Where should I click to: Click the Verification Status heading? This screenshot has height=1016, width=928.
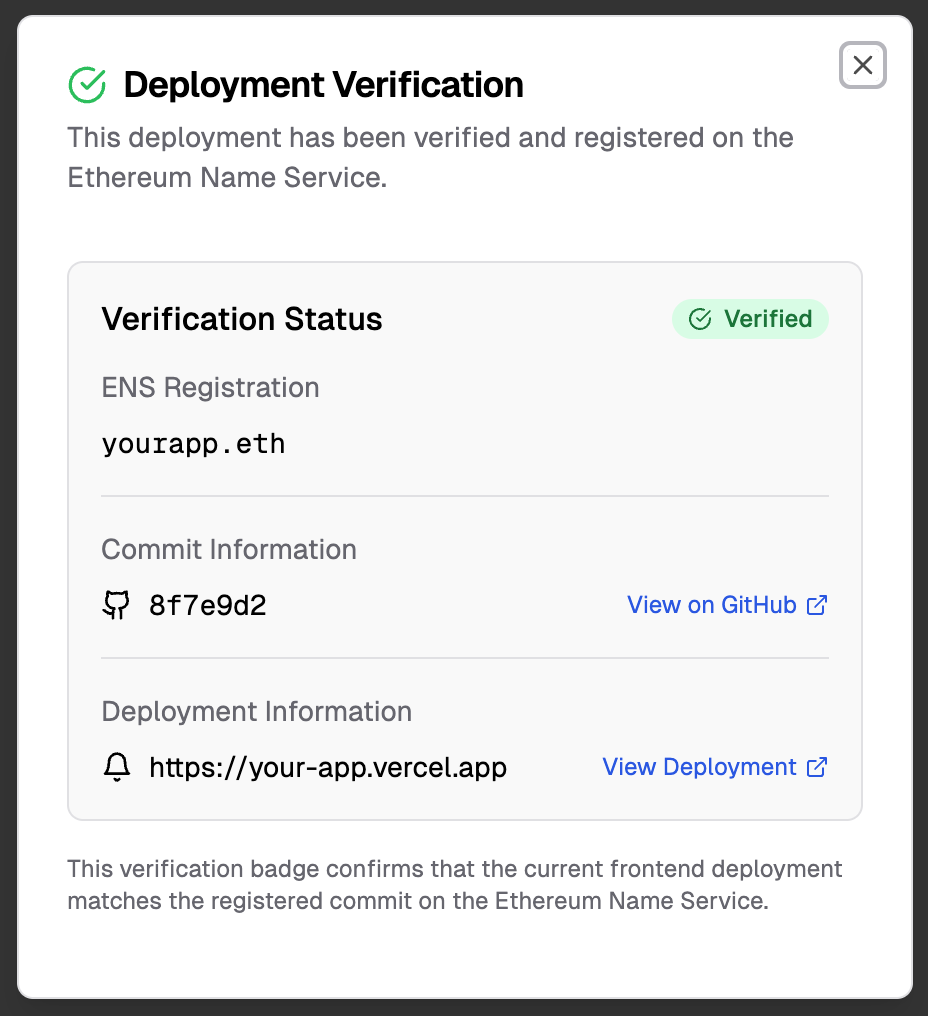[242, 319]
